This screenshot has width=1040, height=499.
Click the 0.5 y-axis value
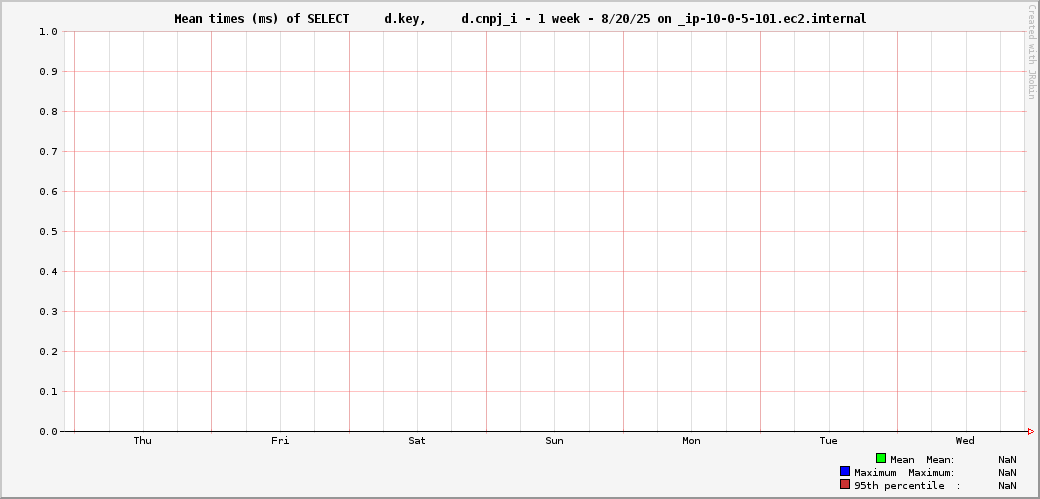(48, 232)
